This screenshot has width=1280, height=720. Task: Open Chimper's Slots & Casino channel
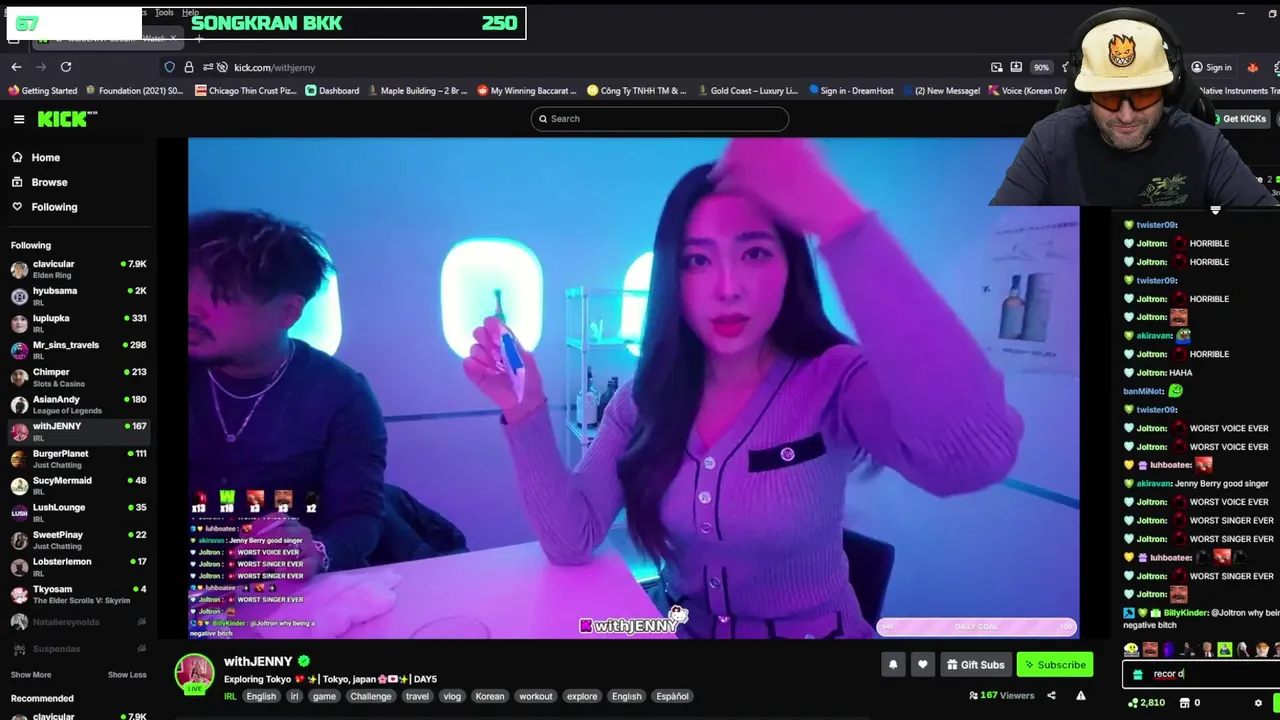pos(78,377)
